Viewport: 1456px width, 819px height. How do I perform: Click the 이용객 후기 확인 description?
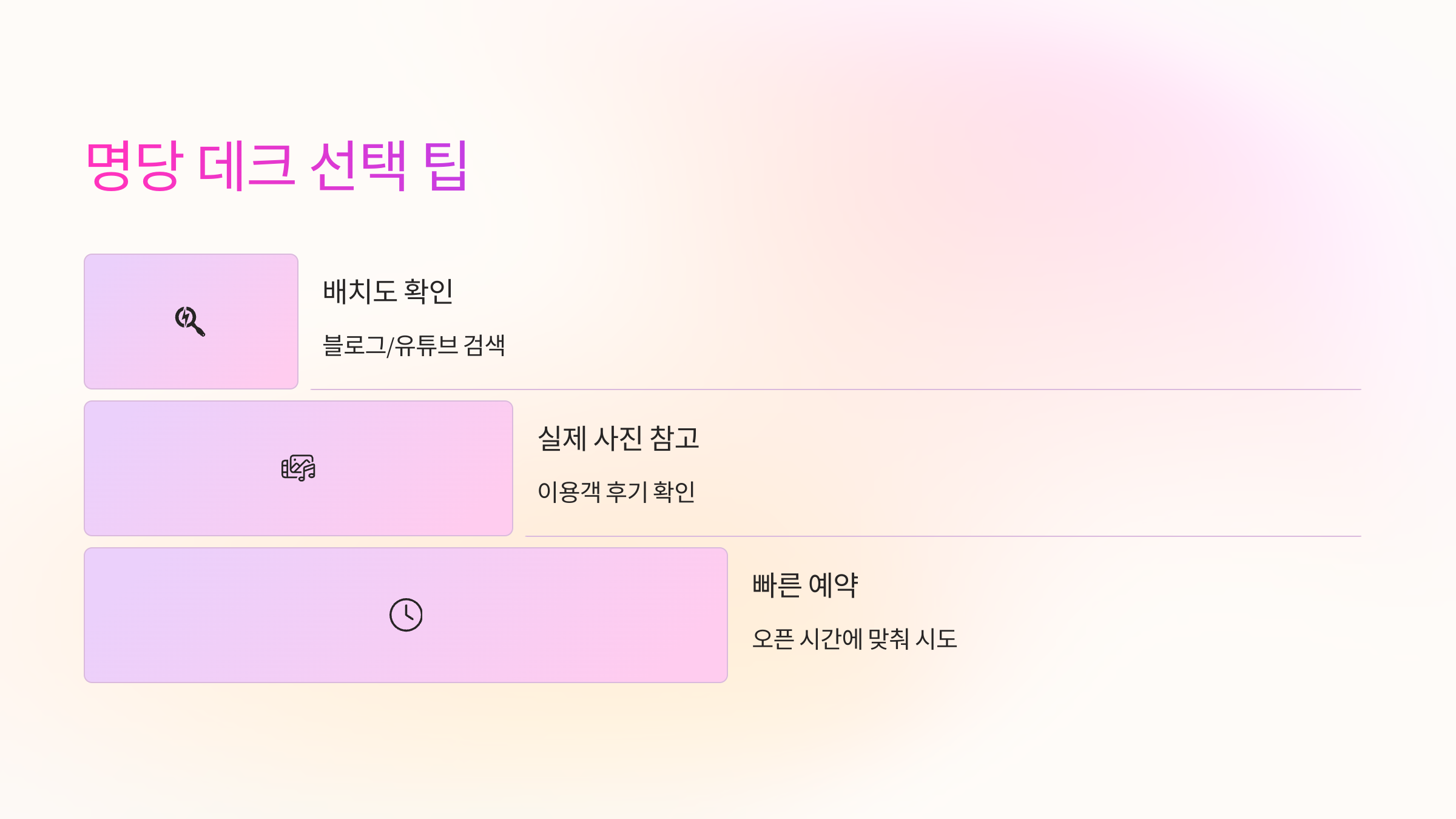tap(616, 492)
